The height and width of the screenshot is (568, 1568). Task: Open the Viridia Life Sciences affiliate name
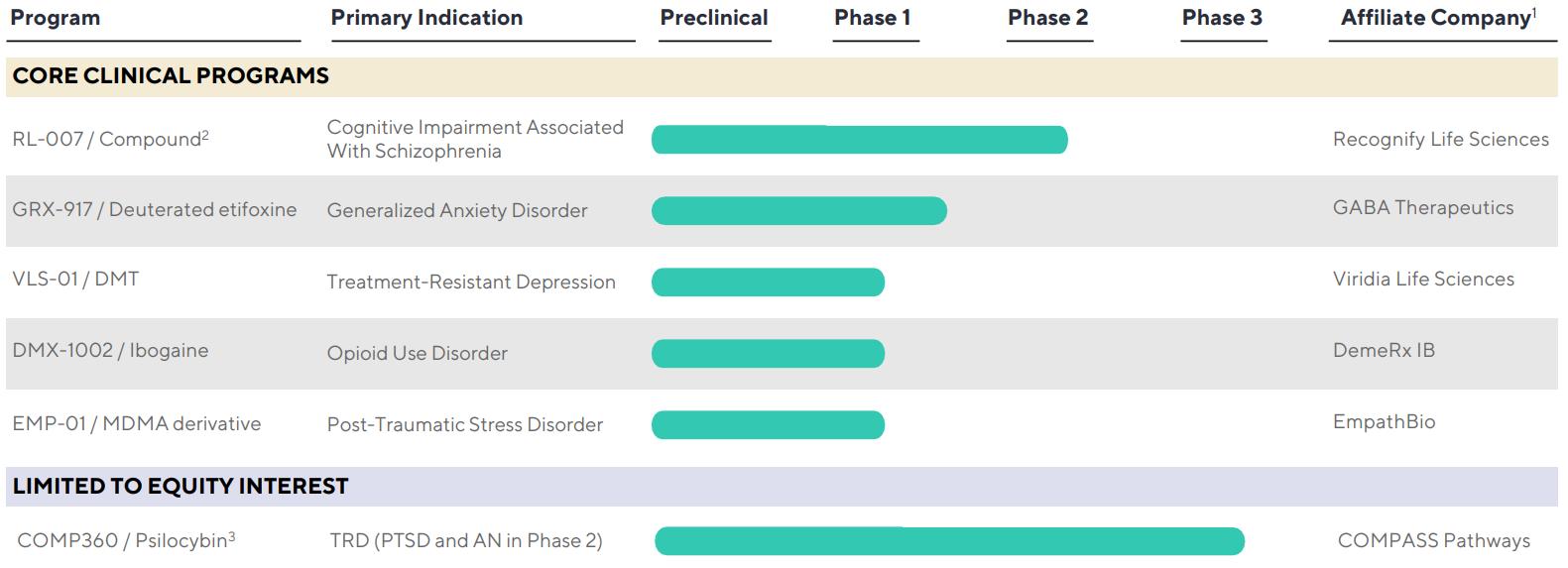[x=1423, y=280]
